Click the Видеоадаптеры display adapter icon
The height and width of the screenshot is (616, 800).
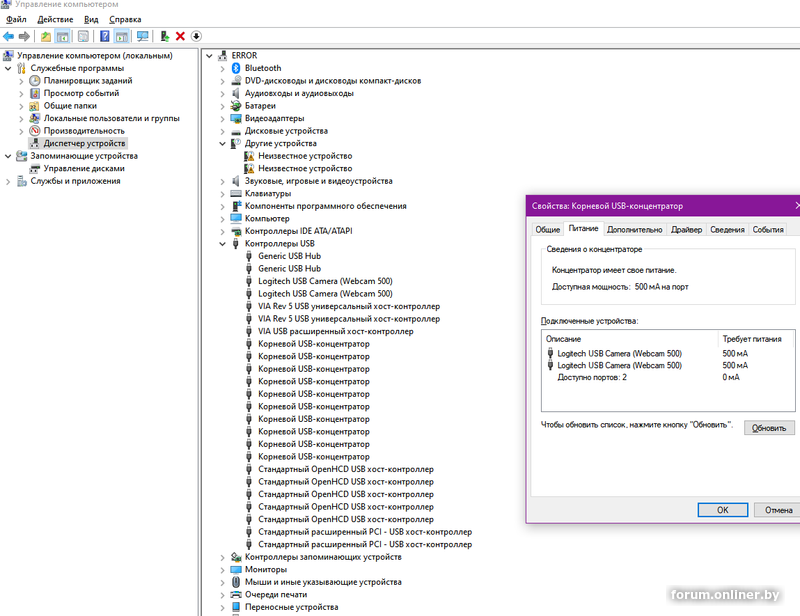(x=236, y=118)
